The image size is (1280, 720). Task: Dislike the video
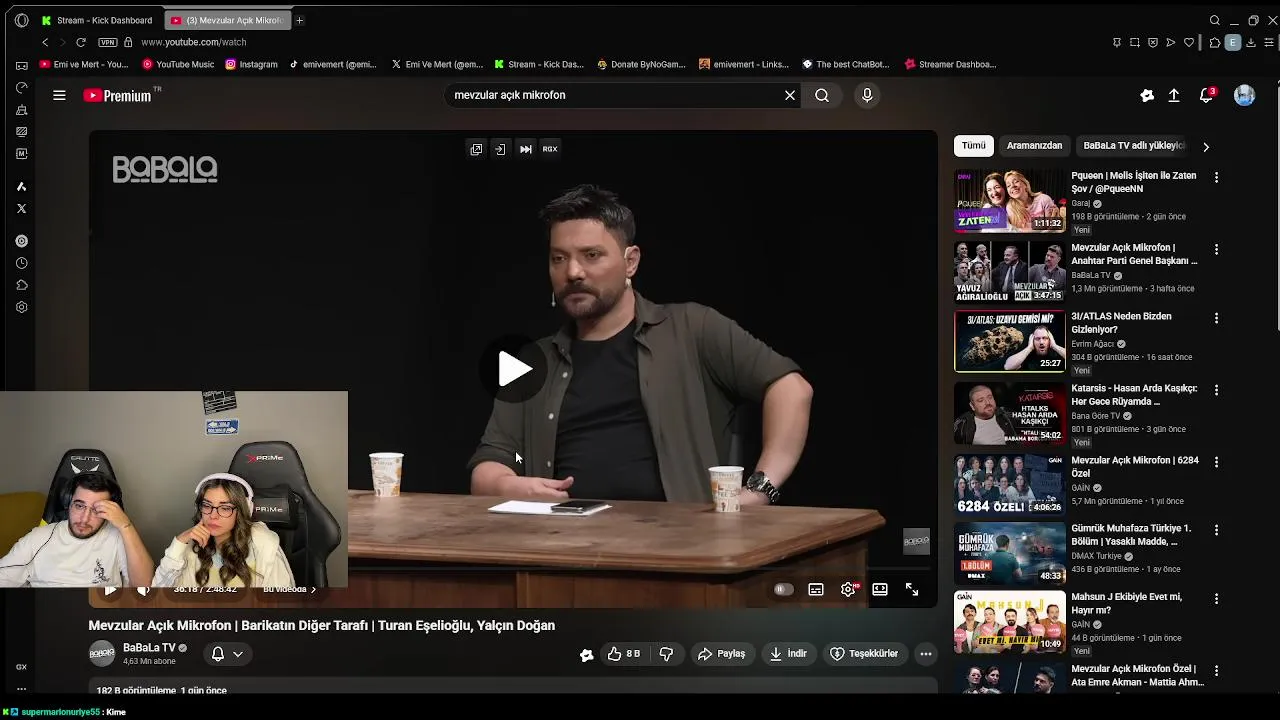[x=666, y=654]
